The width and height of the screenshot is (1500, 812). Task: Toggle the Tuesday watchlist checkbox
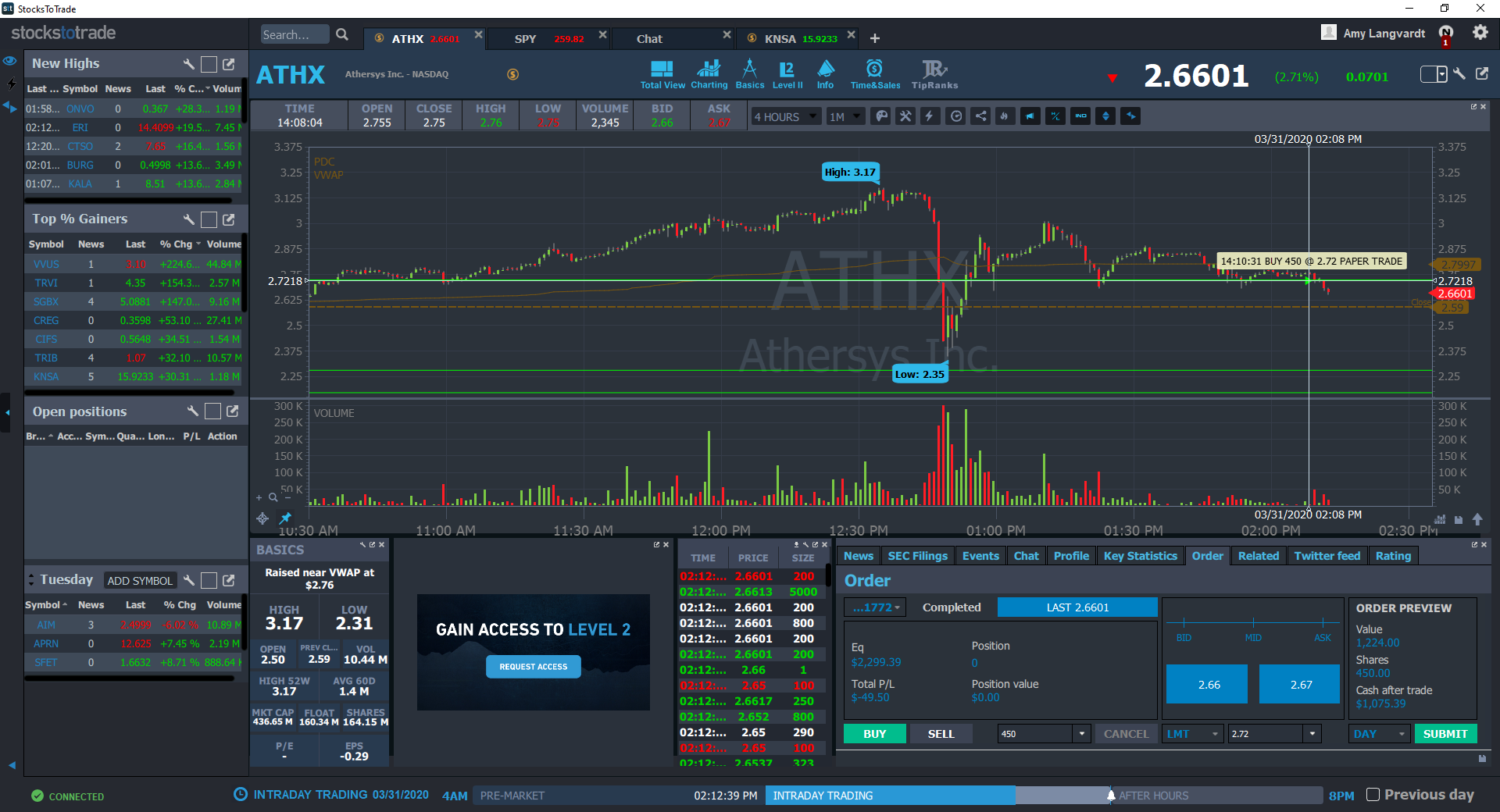tap(209, 580)
